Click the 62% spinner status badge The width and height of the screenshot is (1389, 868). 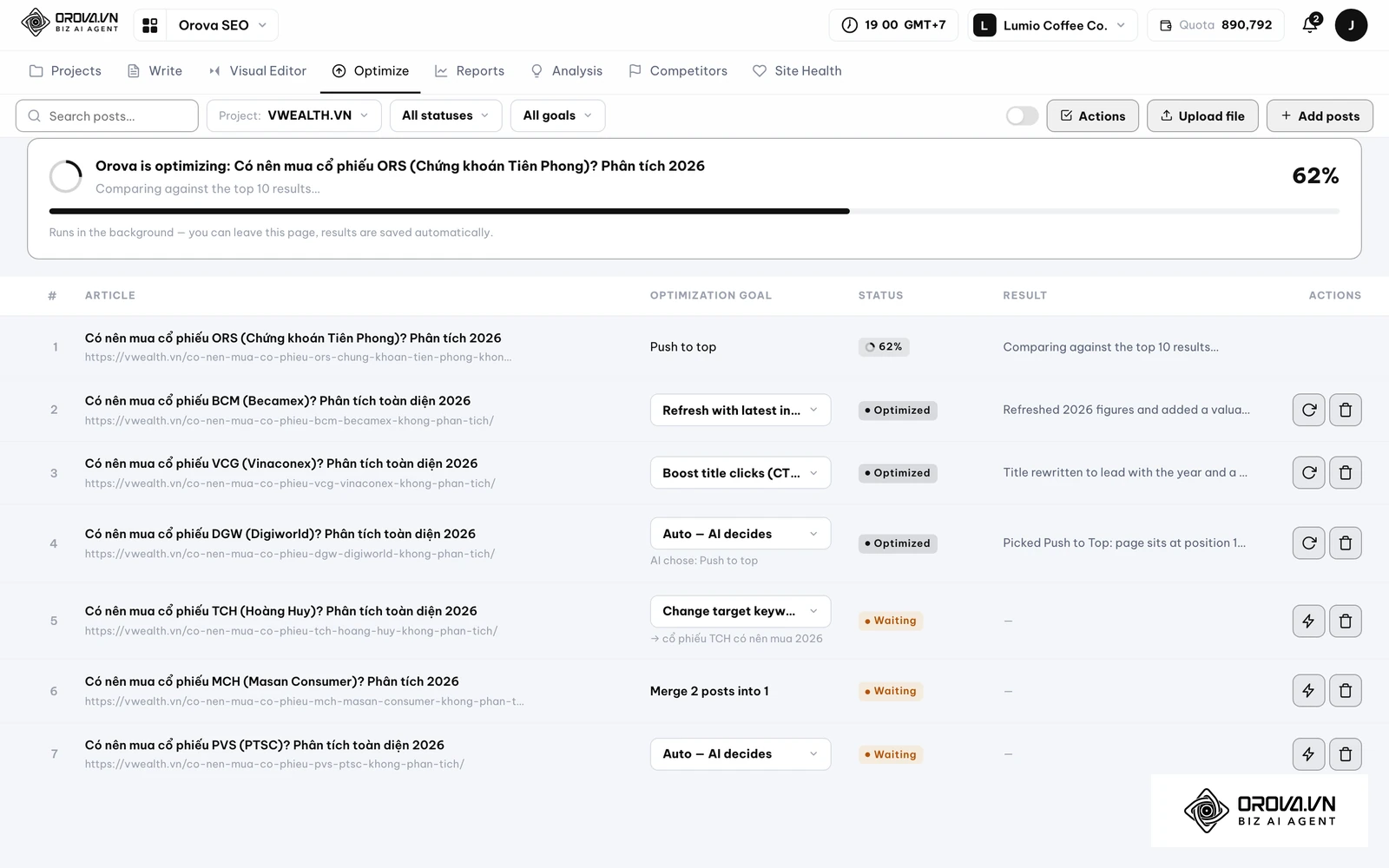point(884,346)
